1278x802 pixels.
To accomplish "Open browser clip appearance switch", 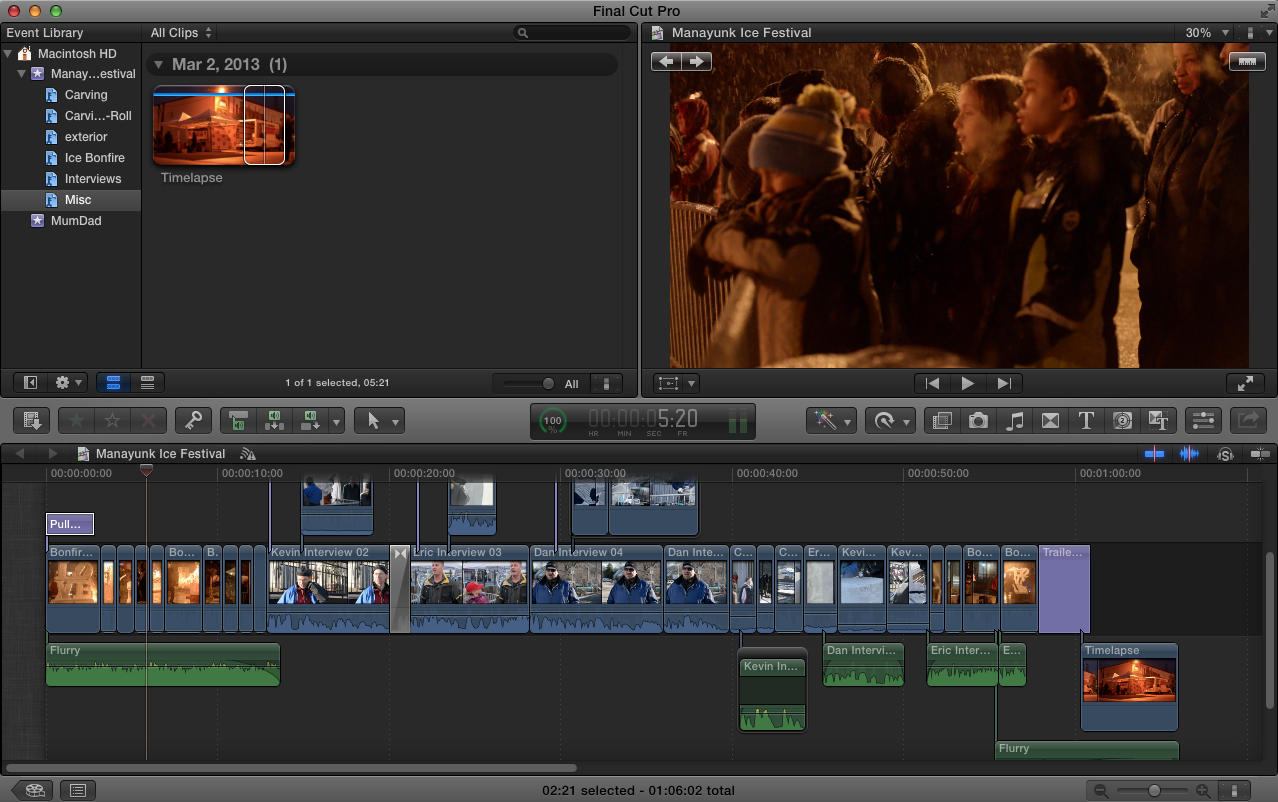I will pos(606,383).
